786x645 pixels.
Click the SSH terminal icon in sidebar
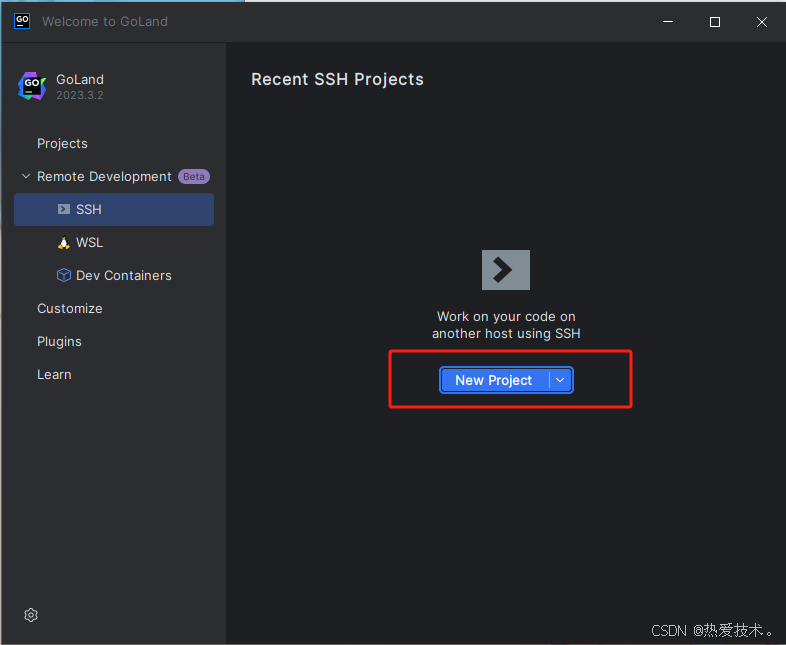pyautogui.click(x=64, y=209)
